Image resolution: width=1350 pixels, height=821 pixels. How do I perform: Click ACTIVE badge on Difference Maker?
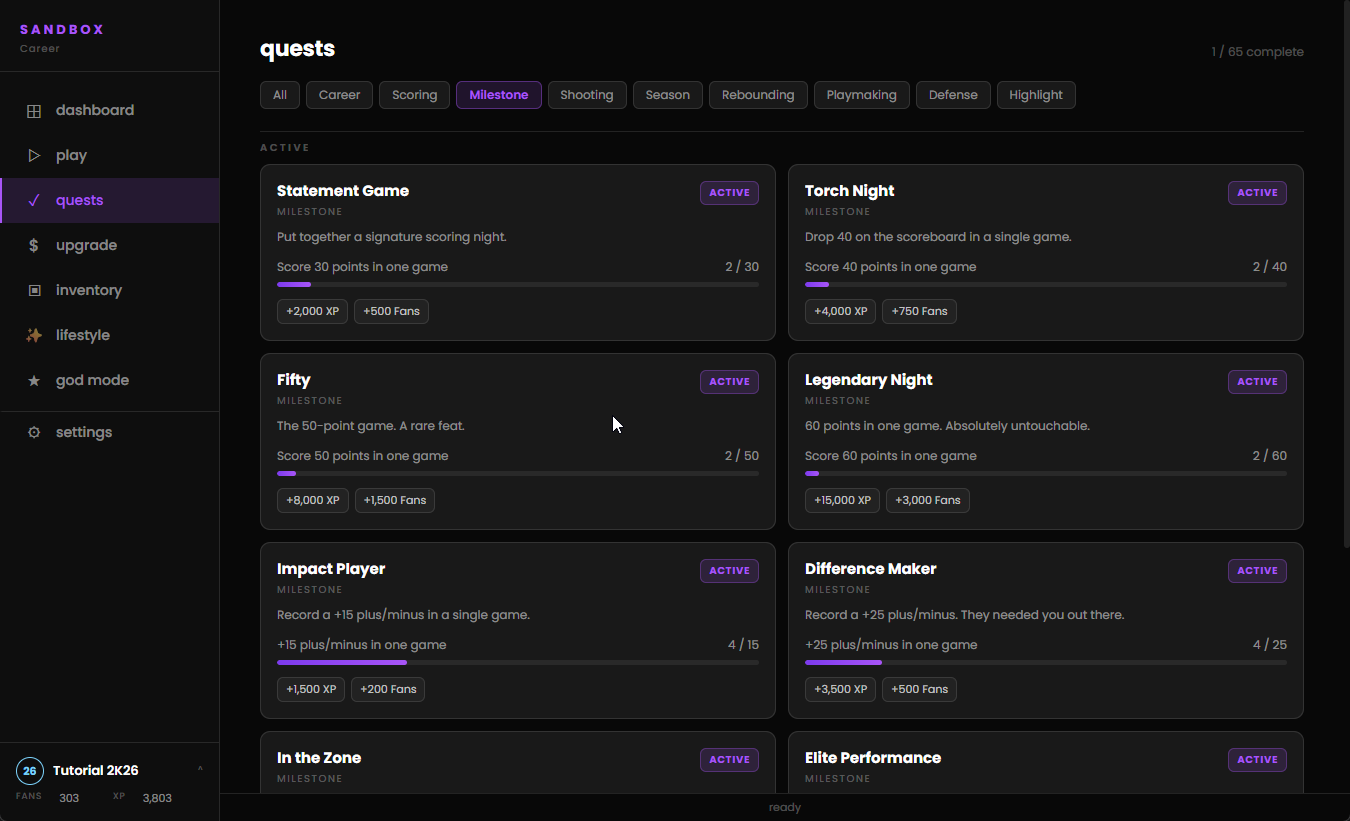(x=1257, y=571)
